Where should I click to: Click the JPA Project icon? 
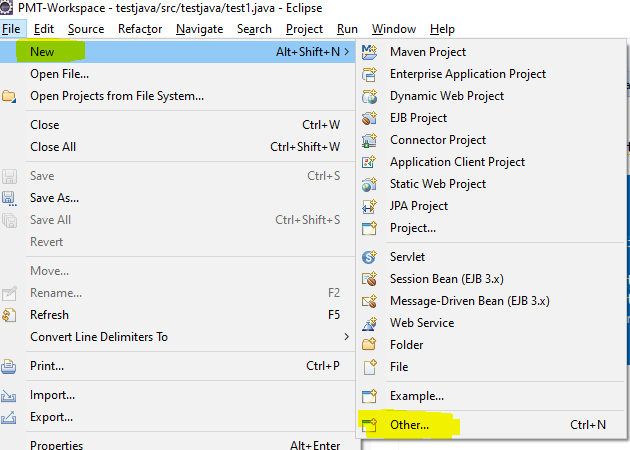(369, 206)
